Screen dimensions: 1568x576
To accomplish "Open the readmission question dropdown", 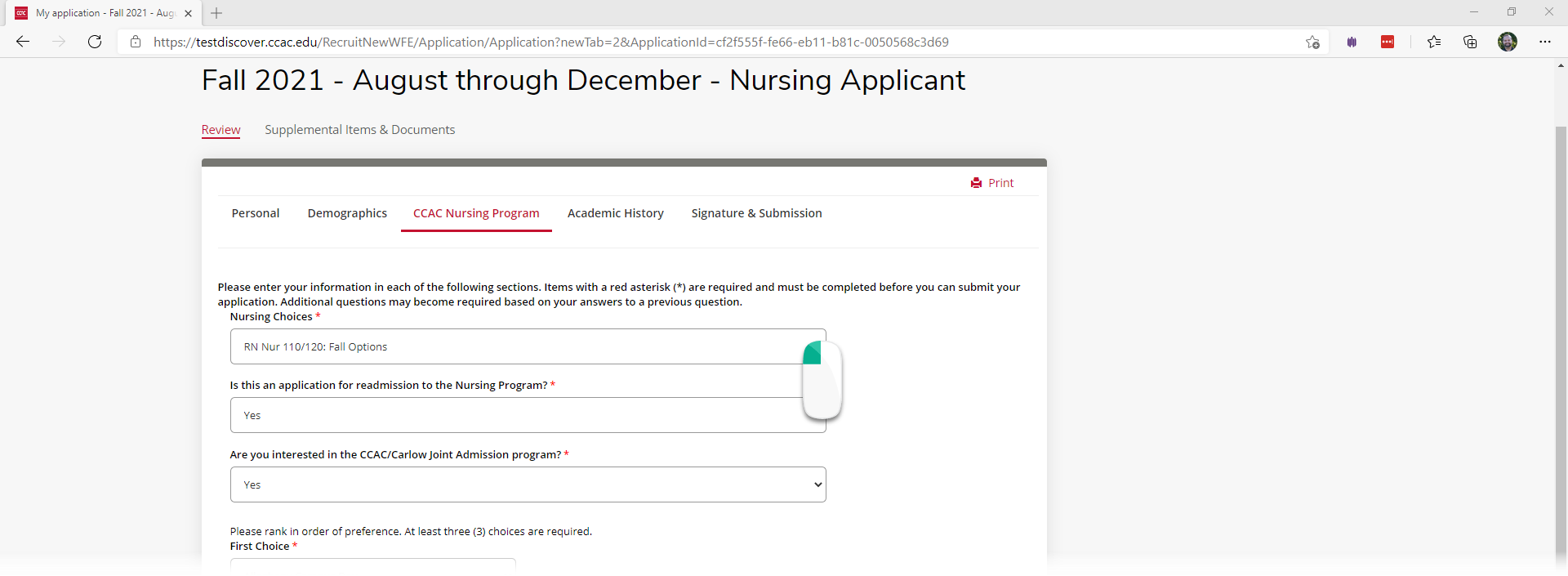I will pos(528,415).
